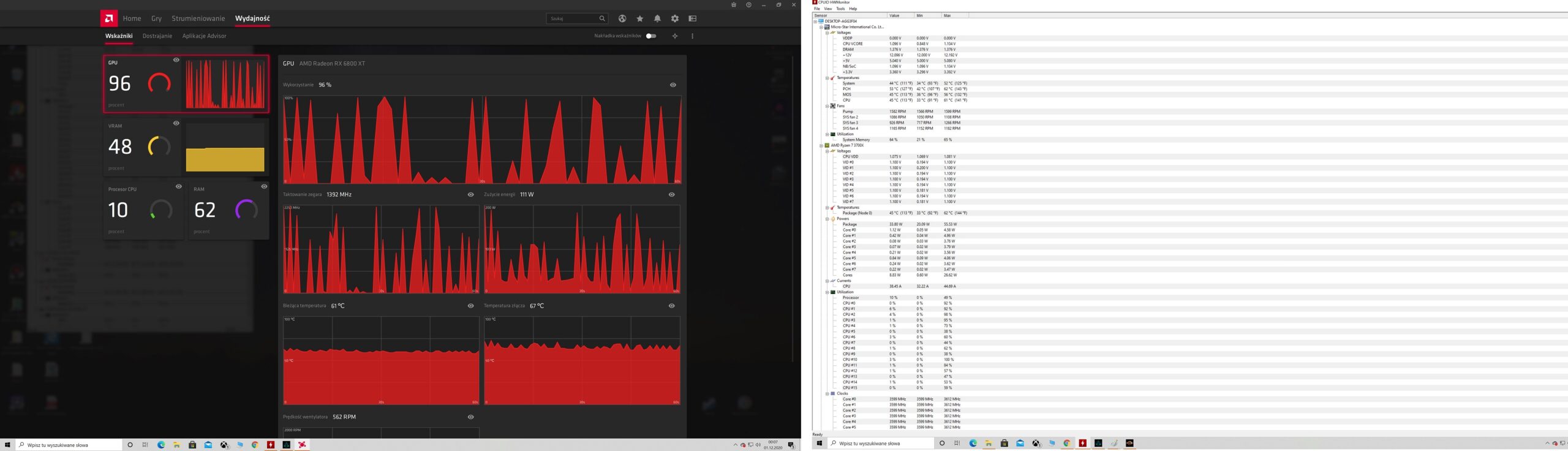The width and height of the screenshot is (1568, 451).
Task: Toggle visibility eye on Procesor CPU tile
Action: click(x=179, y=186)
